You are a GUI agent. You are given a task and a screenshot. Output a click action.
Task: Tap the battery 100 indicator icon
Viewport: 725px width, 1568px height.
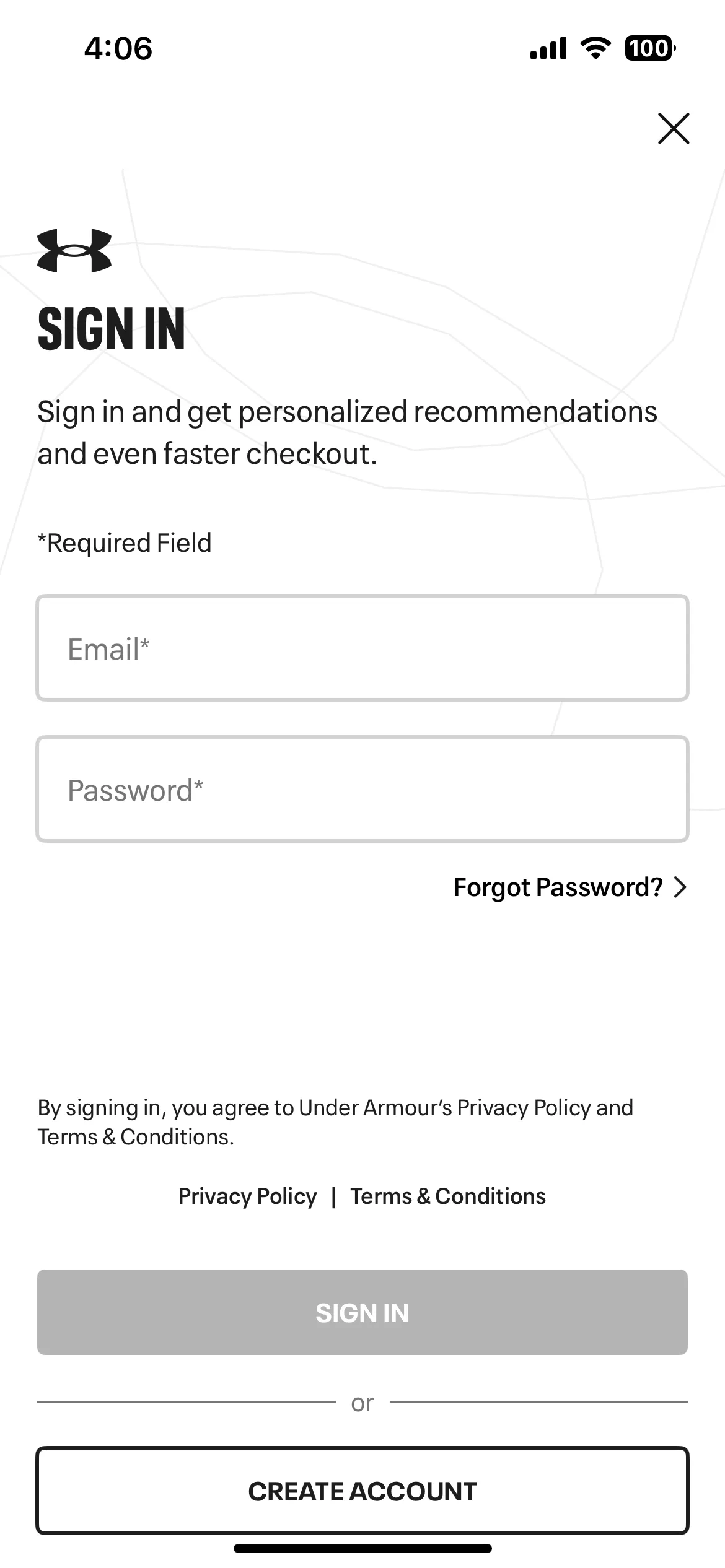pyautogui.click(x=650, y=48)
